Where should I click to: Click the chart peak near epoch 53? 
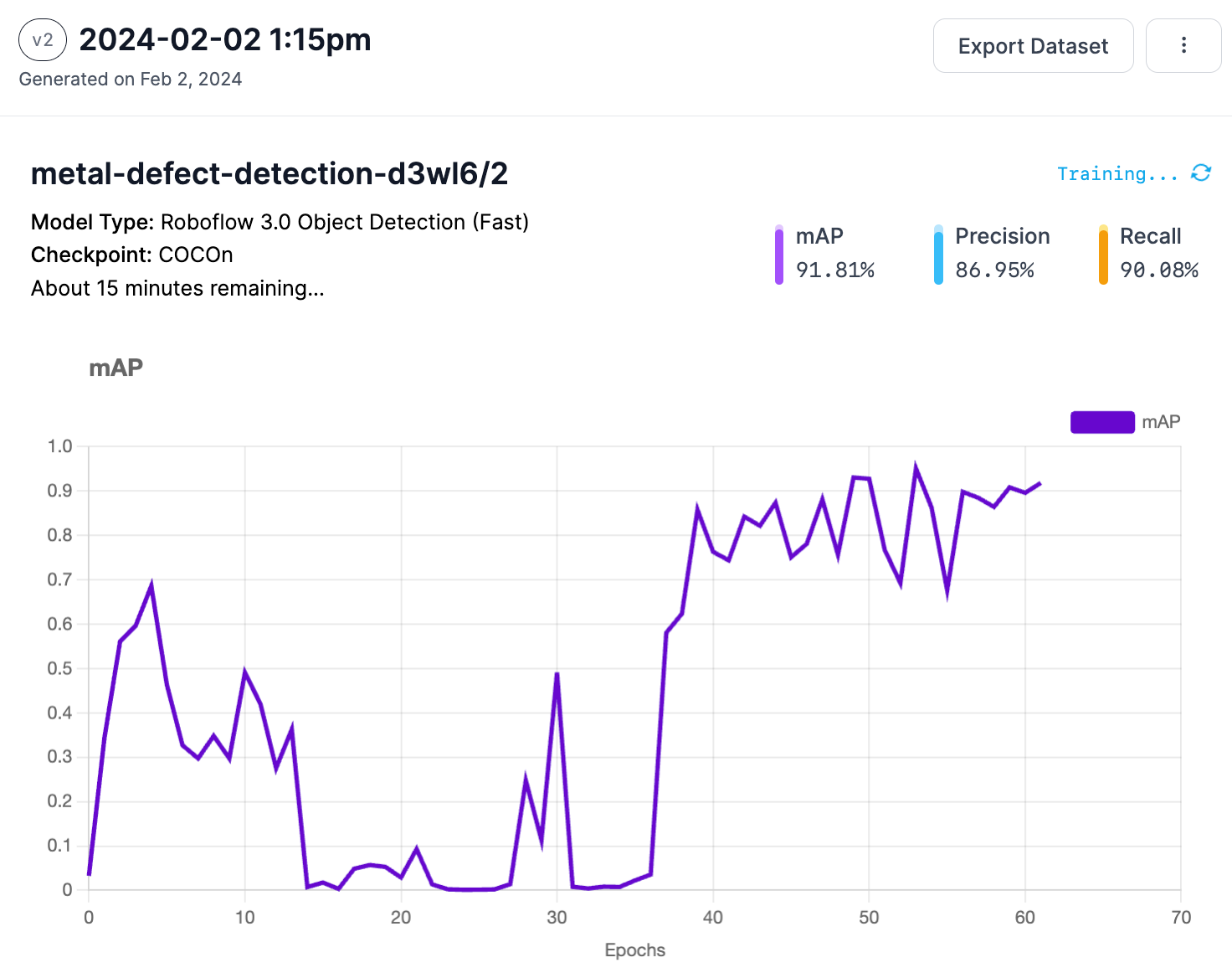(916, 469)
